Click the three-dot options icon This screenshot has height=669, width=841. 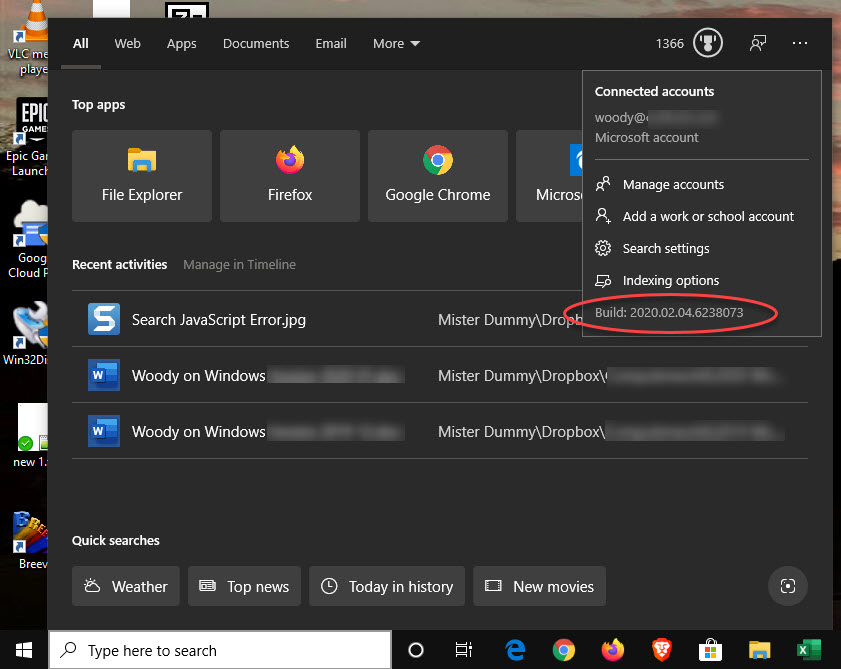point(799,43)
